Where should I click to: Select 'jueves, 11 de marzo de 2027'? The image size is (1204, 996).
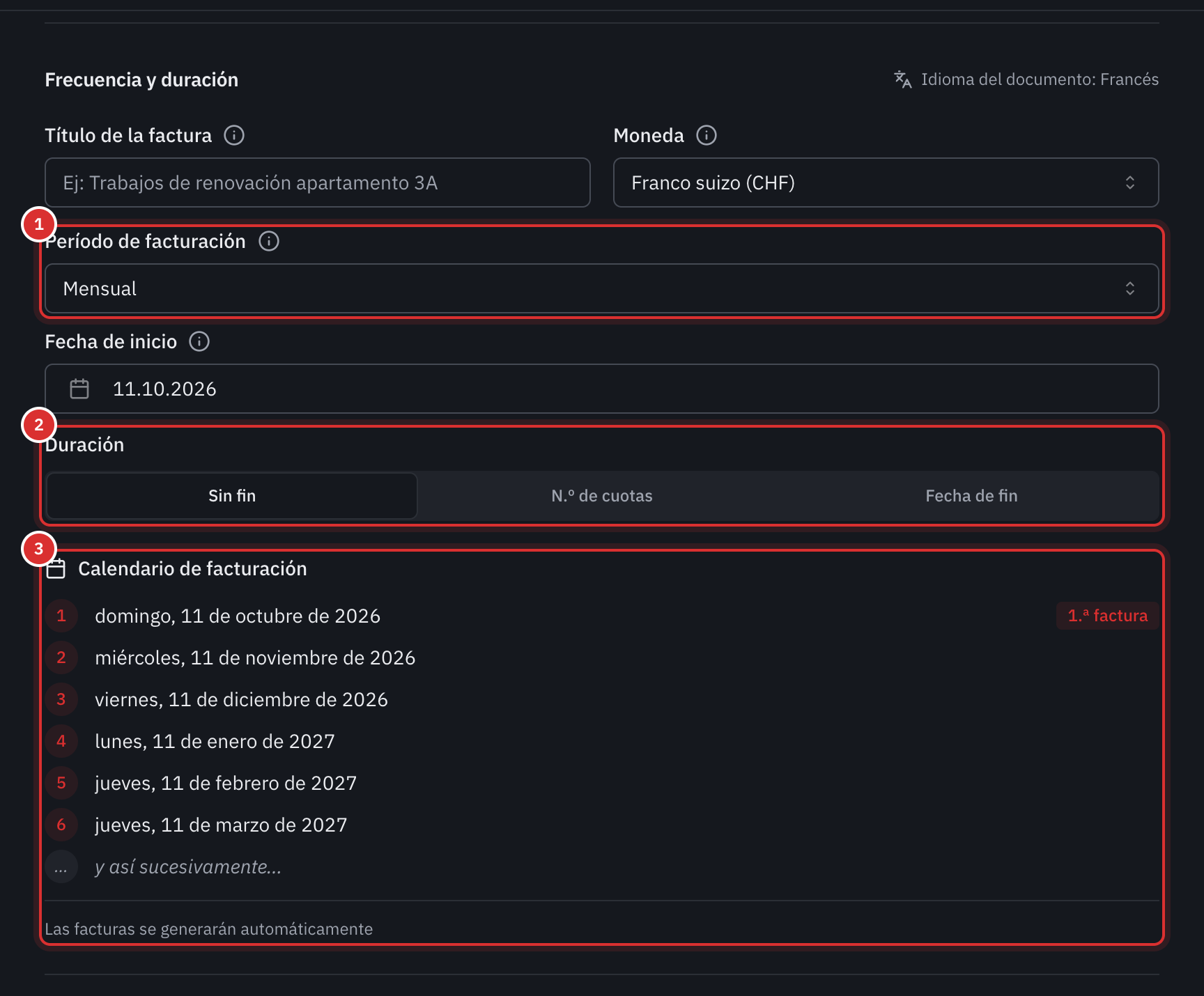[221, 825]
